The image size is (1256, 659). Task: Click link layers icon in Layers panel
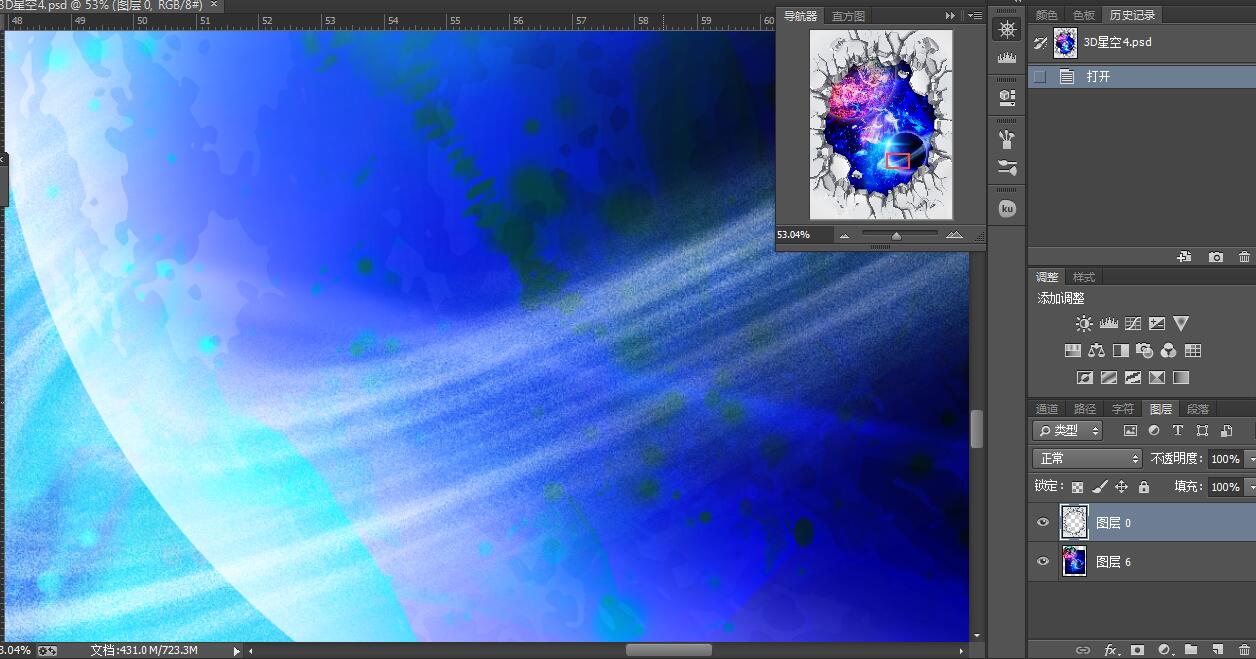[x=1083, y=650]
